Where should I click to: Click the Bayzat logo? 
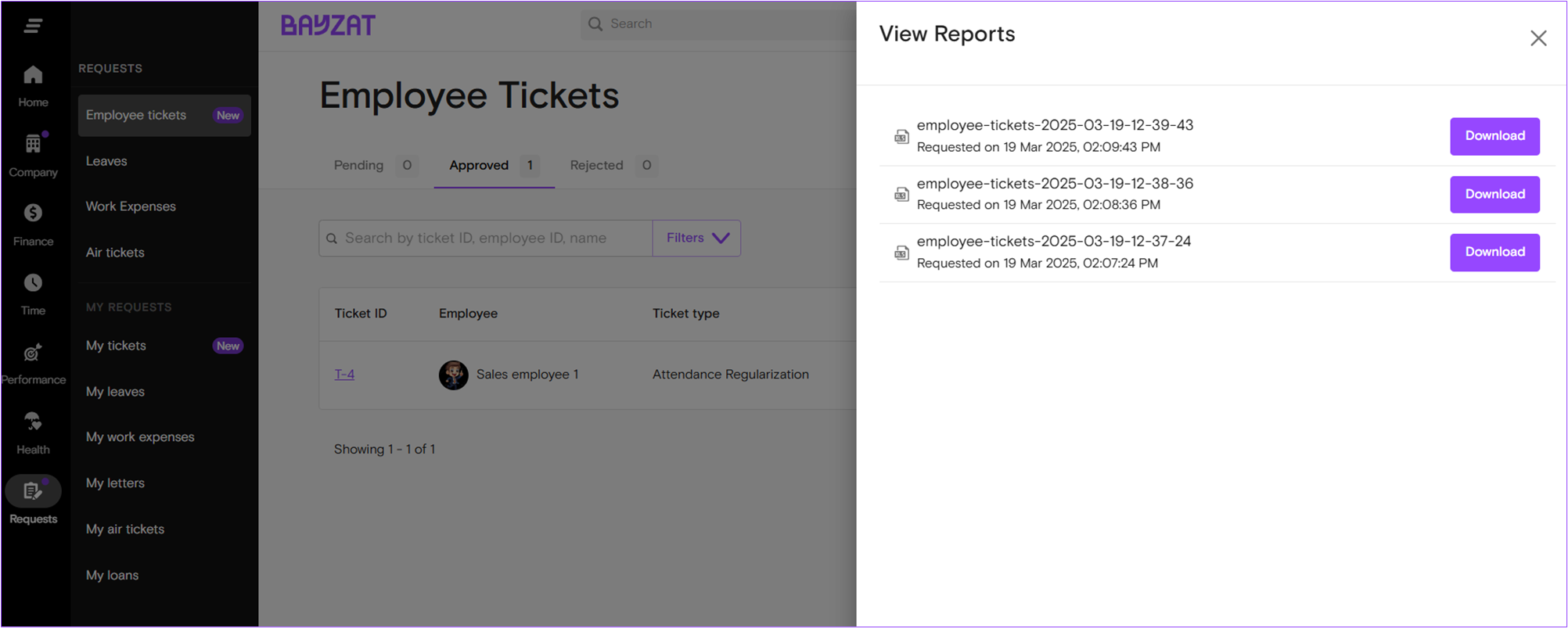pos(328,25)
